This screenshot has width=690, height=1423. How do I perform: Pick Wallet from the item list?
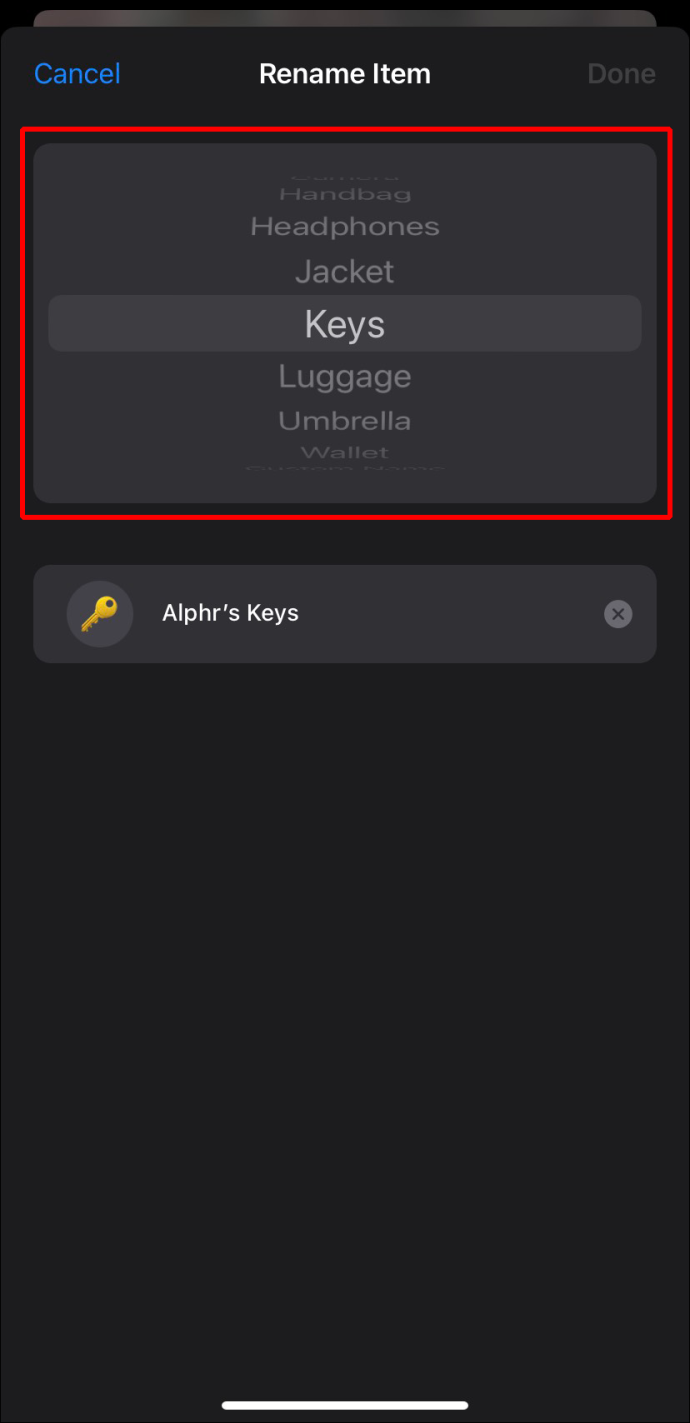point(345,453)
